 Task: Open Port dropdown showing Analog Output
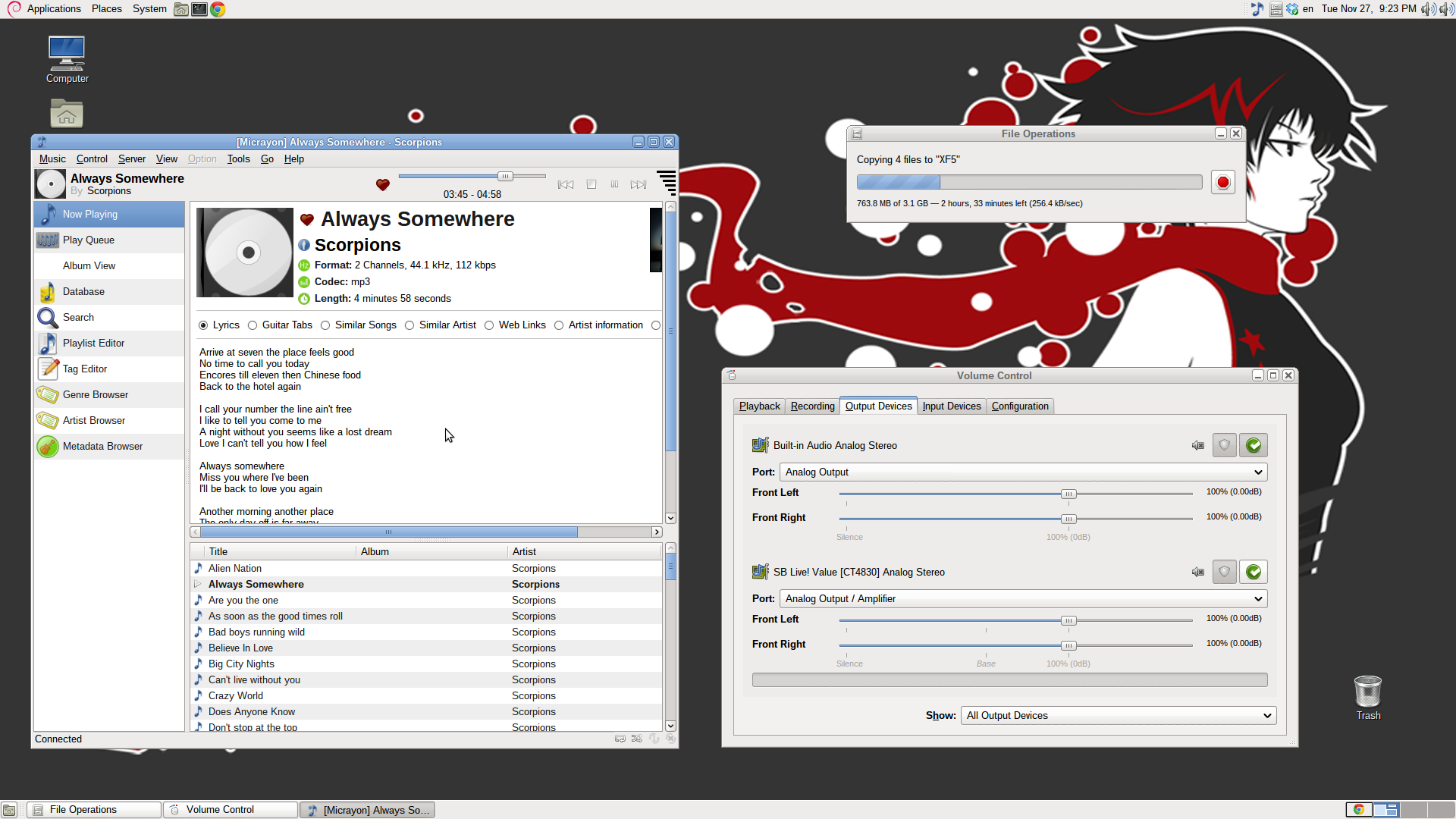[1023, 472]
